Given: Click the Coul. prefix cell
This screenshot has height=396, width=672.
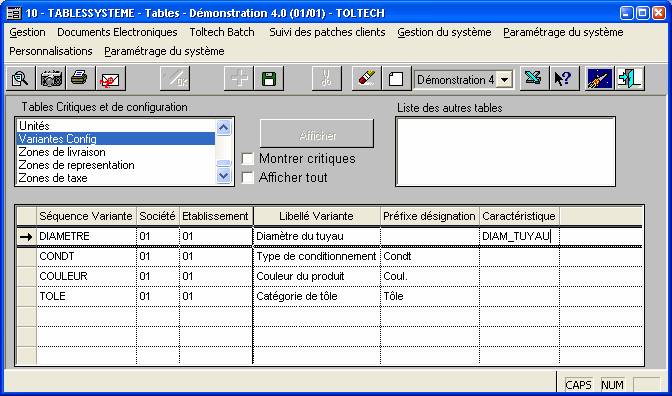Looking at the screenshot, I should (429, 276).
